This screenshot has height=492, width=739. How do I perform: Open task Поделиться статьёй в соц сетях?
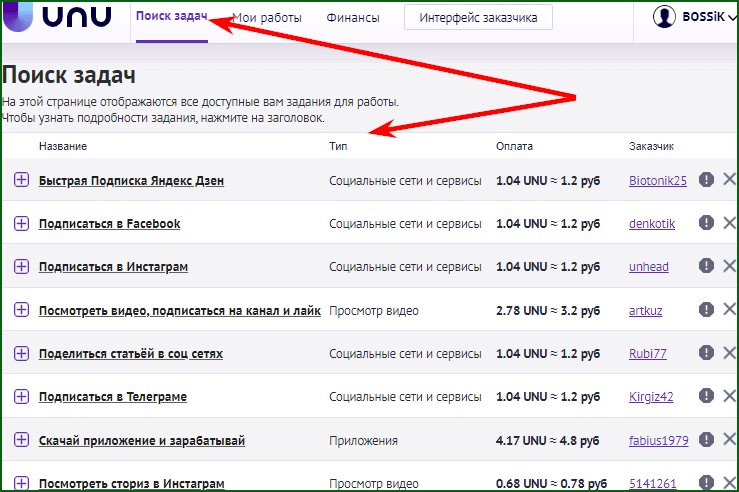[x=131, y=353]
